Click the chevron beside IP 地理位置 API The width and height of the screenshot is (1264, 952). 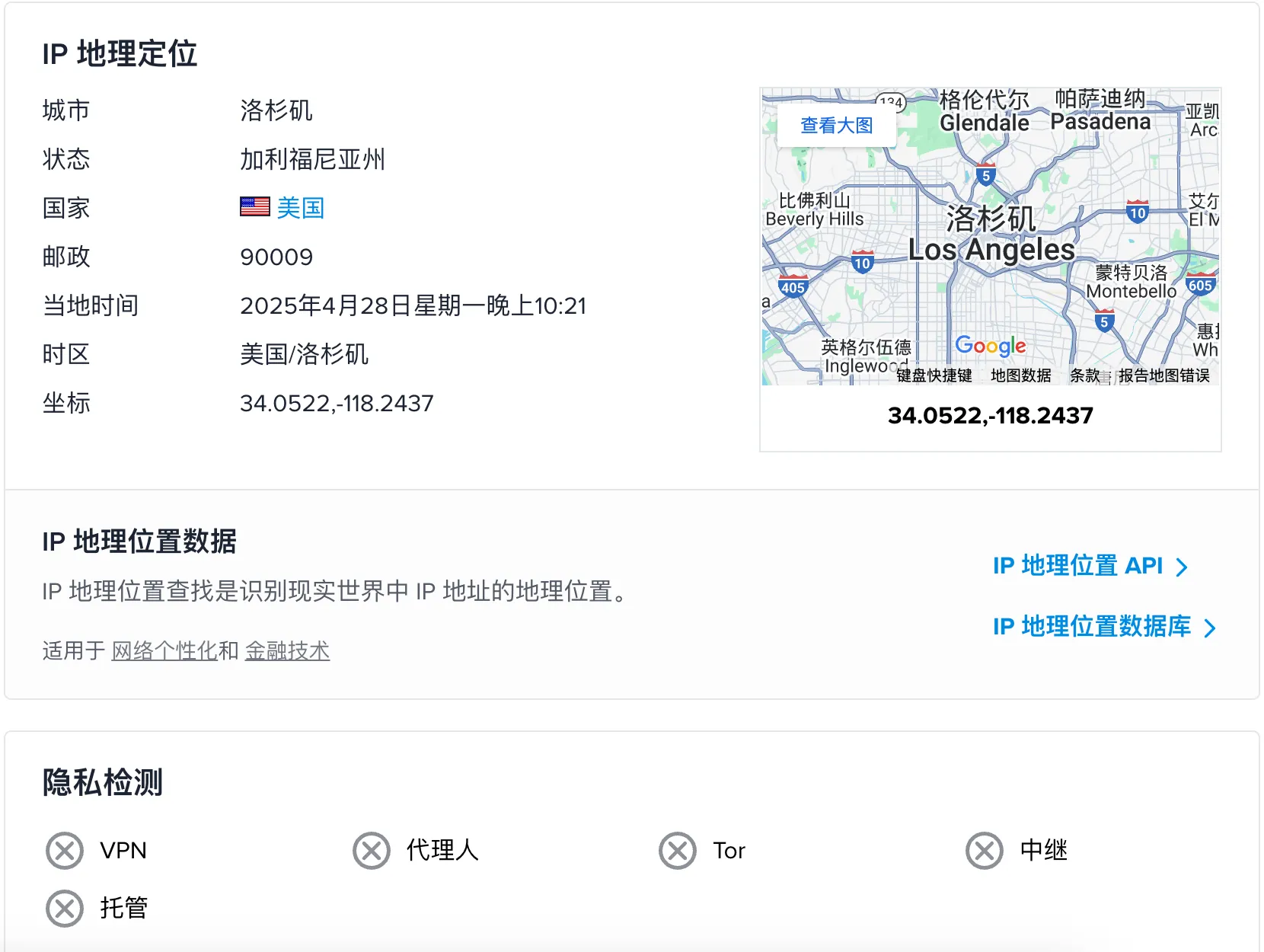pos(1182,567)
